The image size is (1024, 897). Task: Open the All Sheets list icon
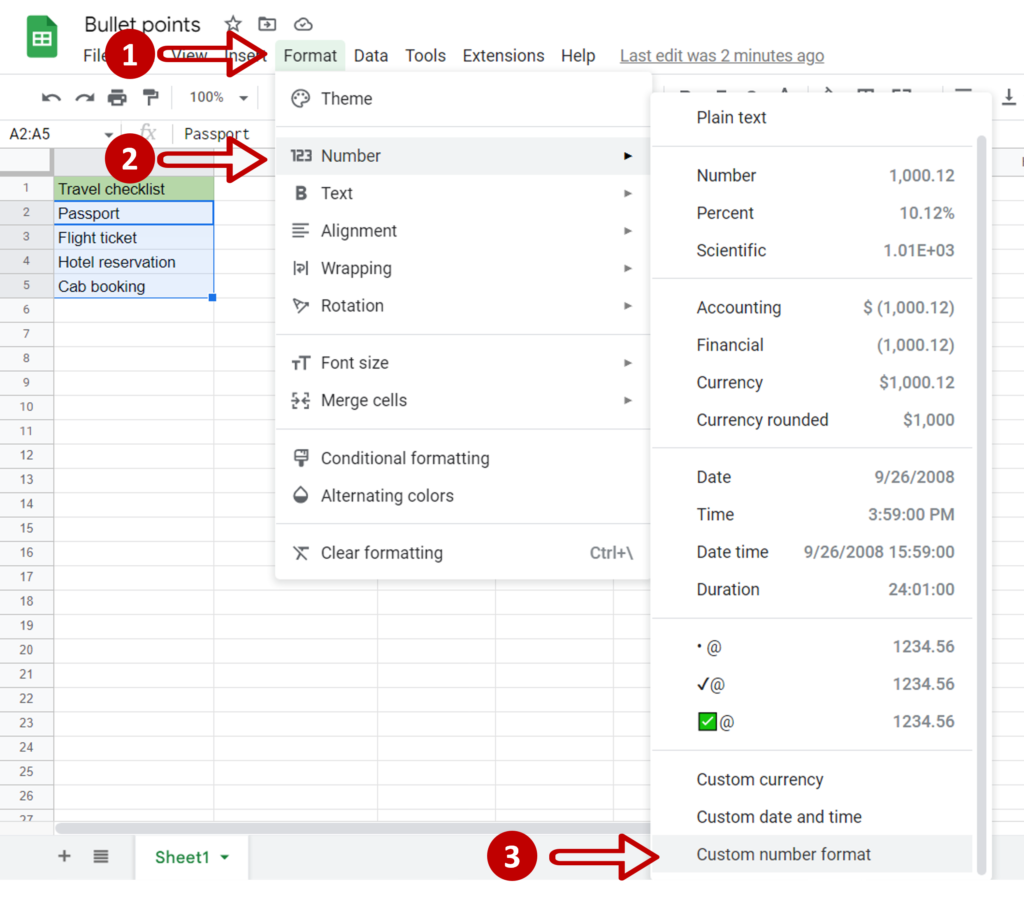[x=101, y=857]
